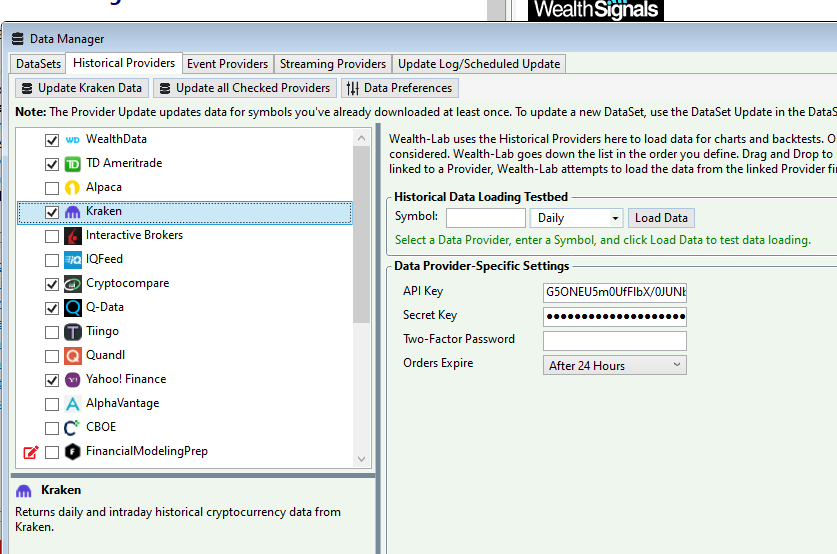
Task: Enable the Alpaca checkbox
Action: click(52, 188)
